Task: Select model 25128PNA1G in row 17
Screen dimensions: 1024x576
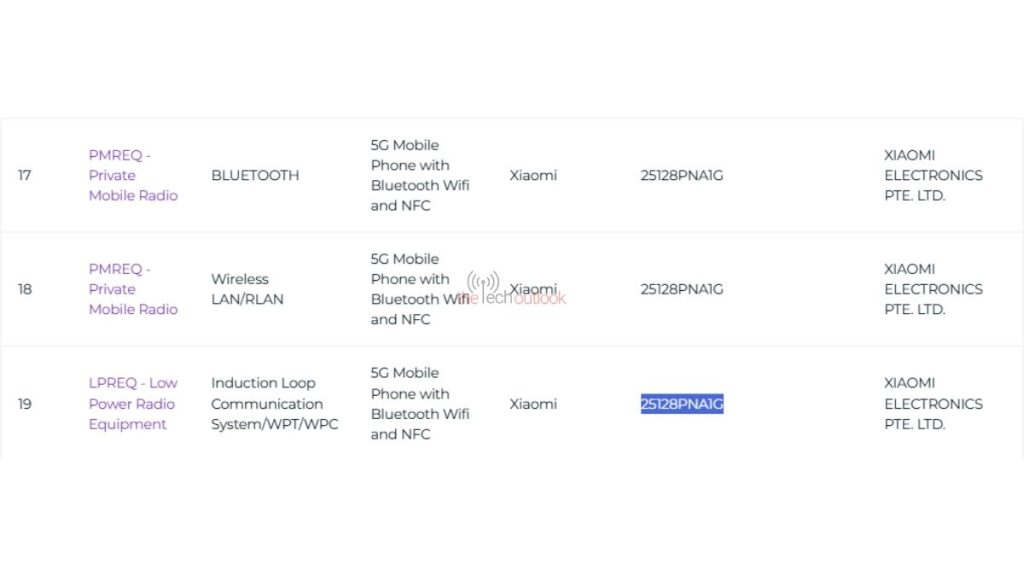Action: [682, 175]
